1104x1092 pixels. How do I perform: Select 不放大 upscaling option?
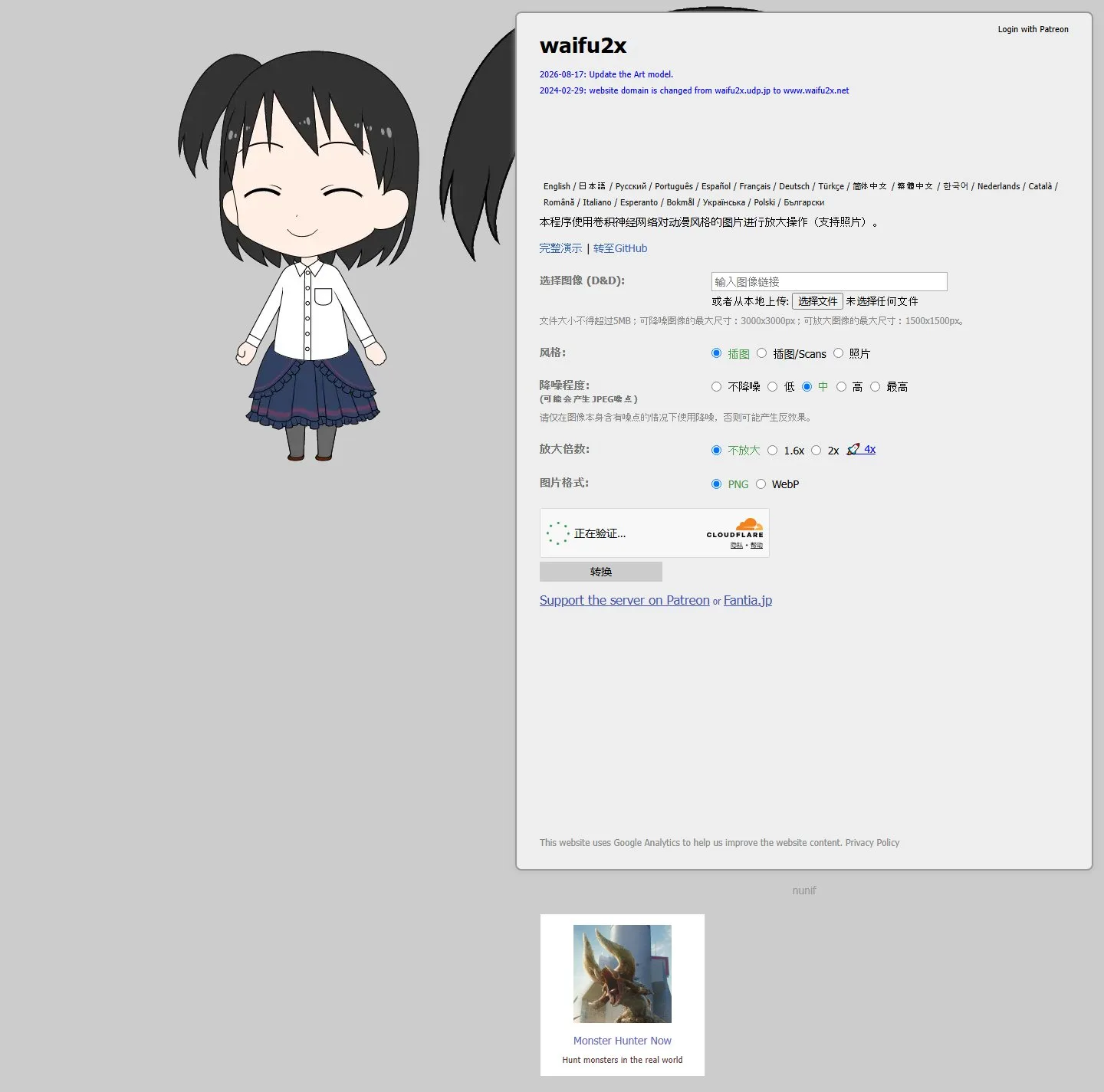click(716, 451)
